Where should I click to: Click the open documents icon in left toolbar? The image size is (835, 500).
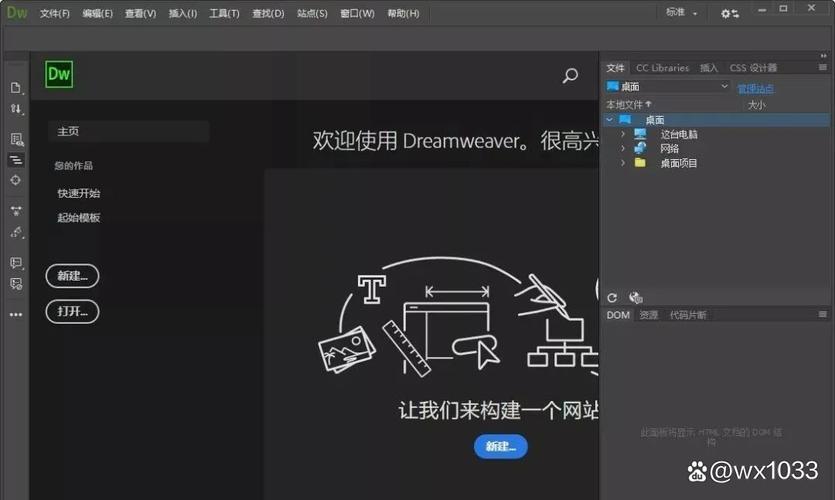pos(16,87)
